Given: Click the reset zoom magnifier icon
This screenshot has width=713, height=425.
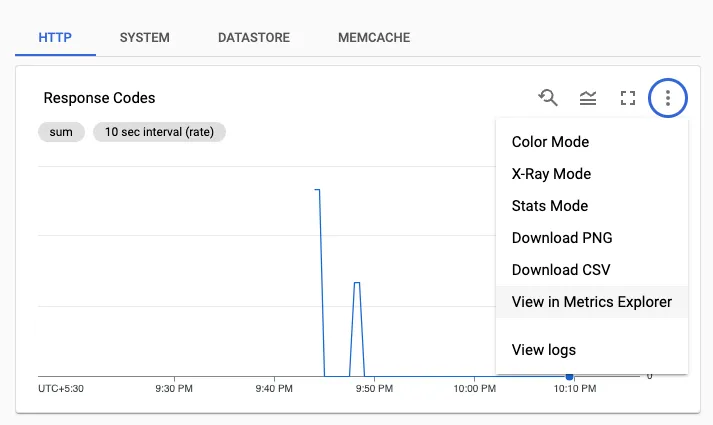Looking at the screenshot, I should click(548, 98).
